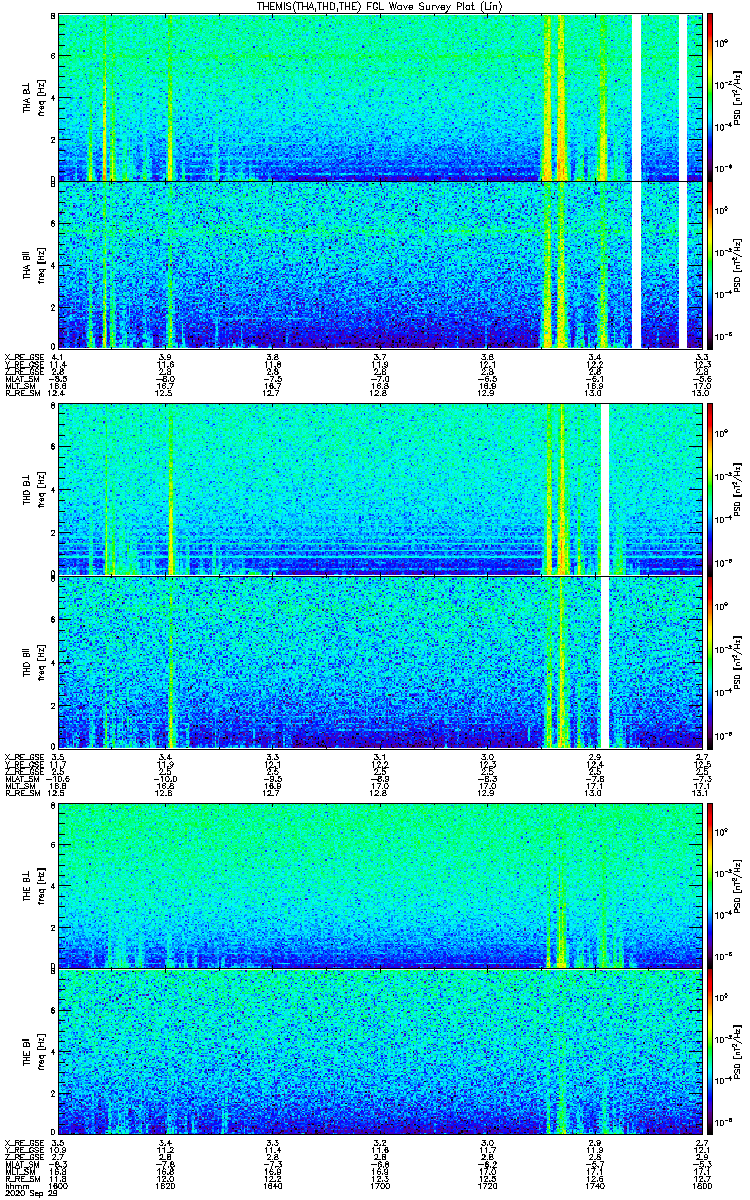Click the PSD color bar beside THA B-parallel
Image resolution: width=750 pixels, height=1200 pixels.
tap(710, 265)
